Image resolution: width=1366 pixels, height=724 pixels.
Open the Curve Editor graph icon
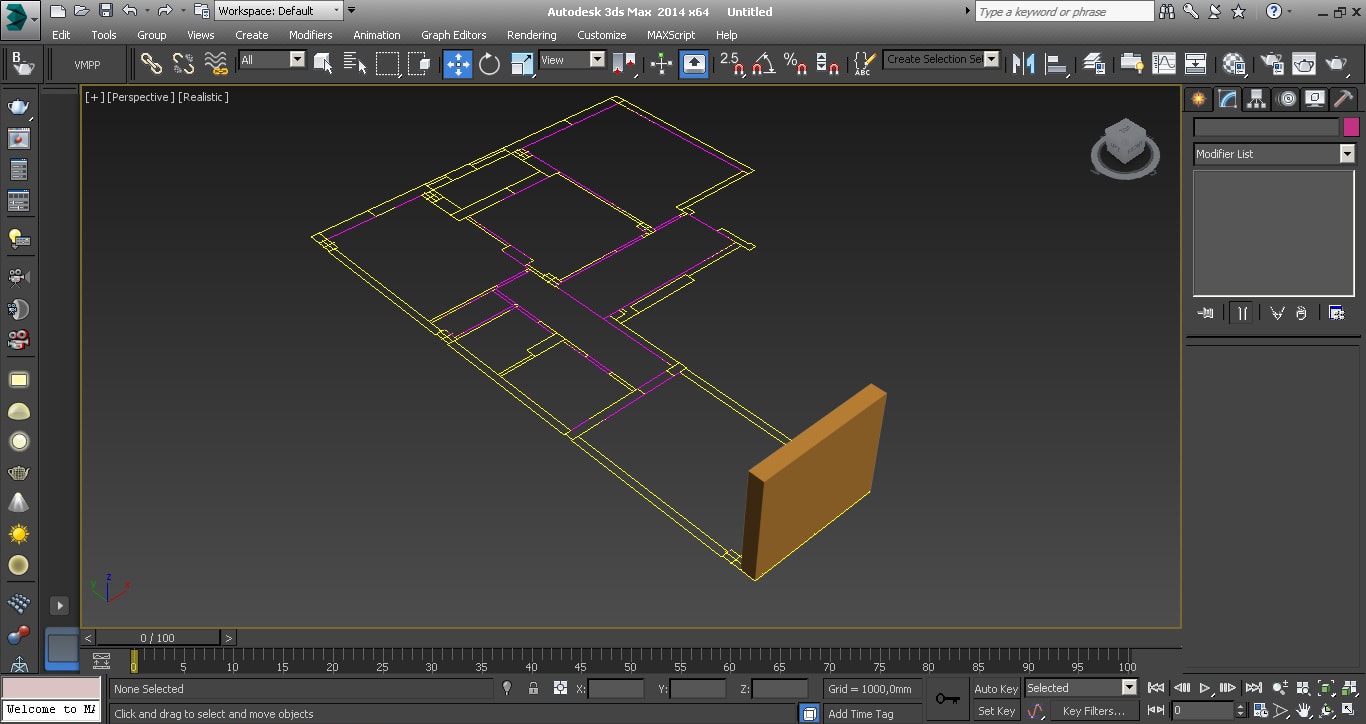(1164, 64)
